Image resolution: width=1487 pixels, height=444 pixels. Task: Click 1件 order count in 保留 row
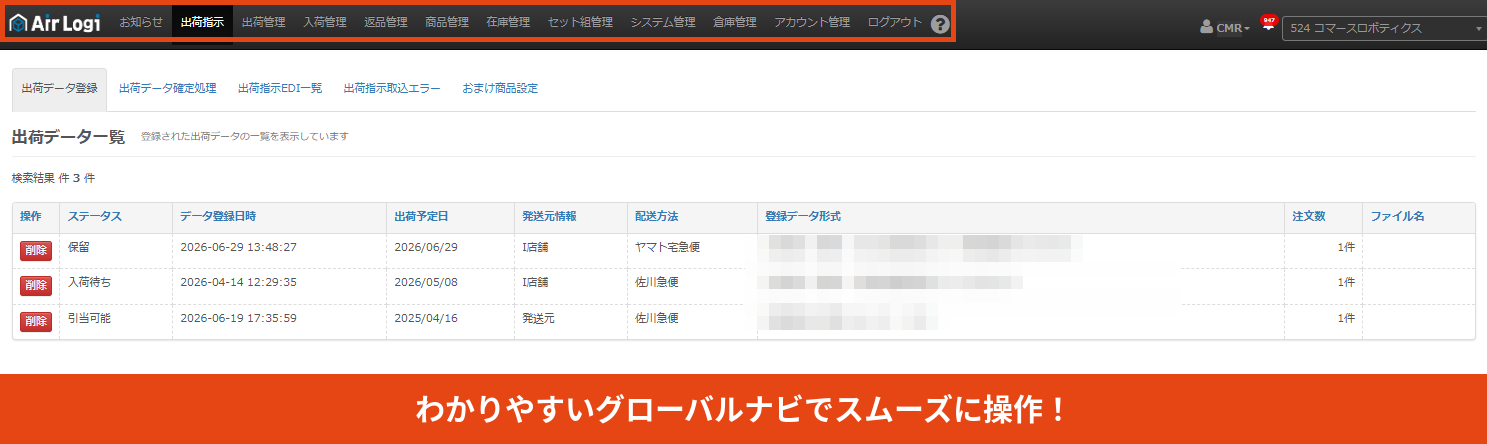click(x=1346, y=247)
